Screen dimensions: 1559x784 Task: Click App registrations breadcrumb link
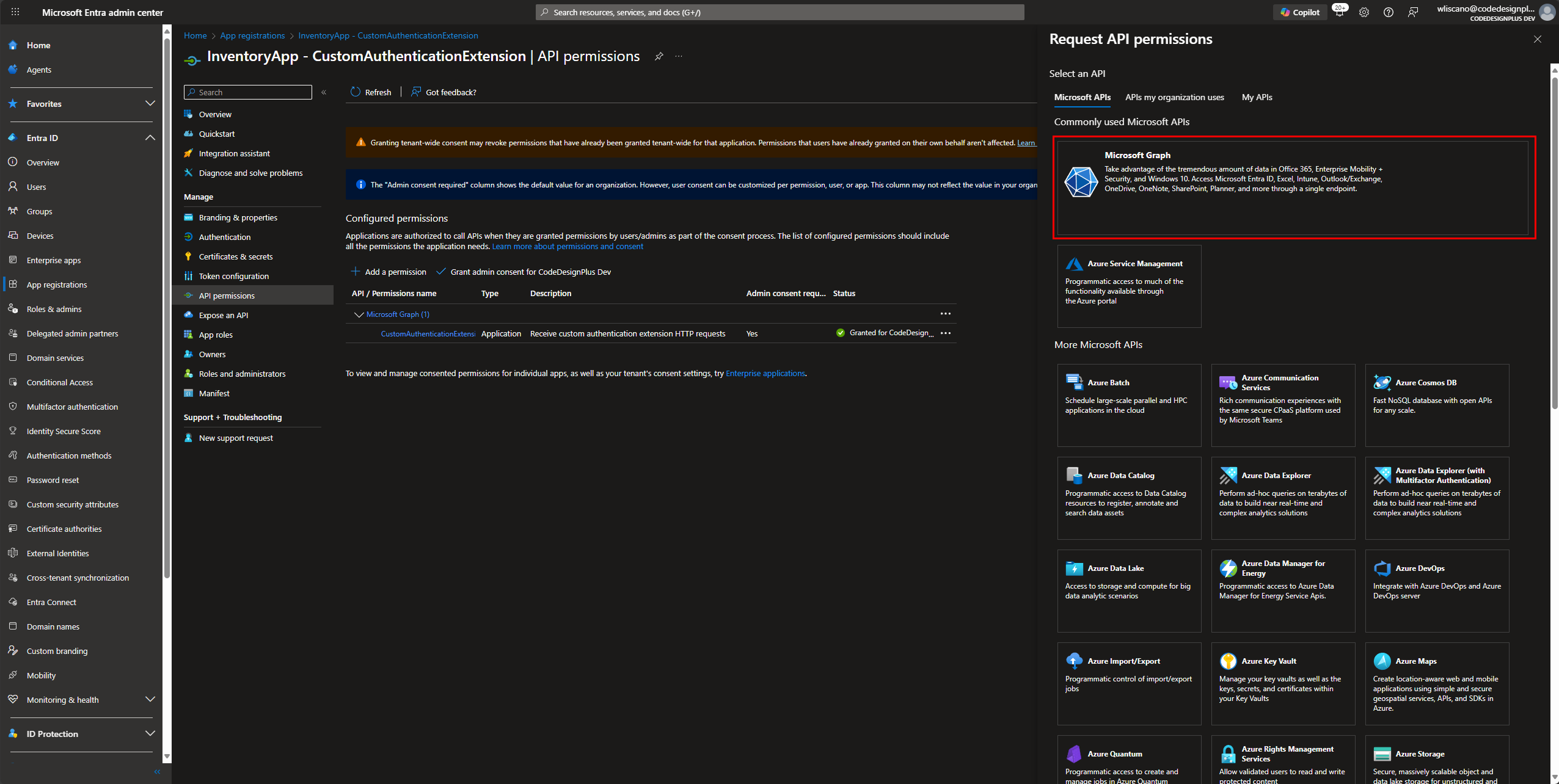point(252,35)
